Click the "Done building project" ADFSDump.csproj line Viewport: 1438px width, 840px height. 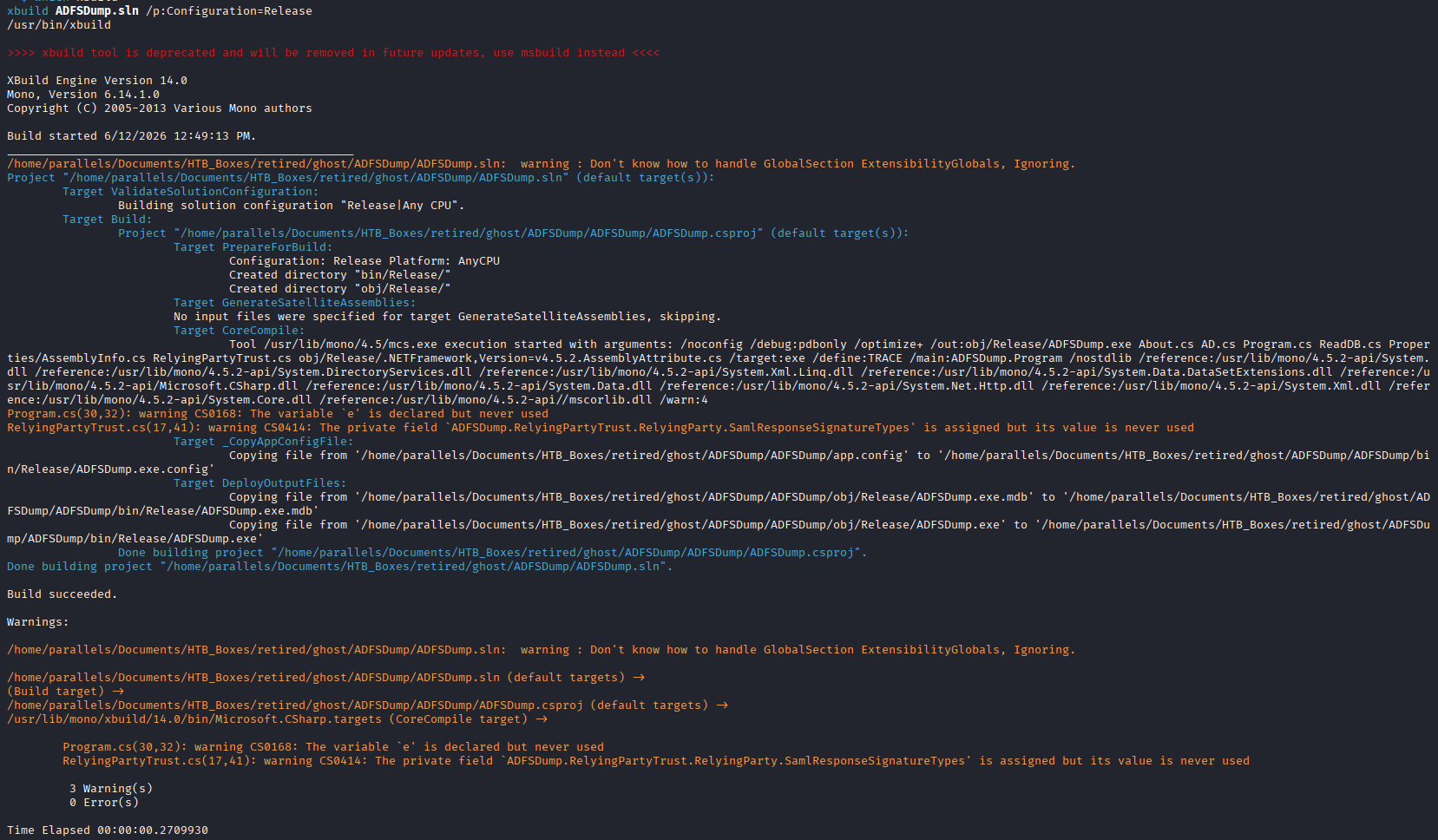click(x=493, y=553)
